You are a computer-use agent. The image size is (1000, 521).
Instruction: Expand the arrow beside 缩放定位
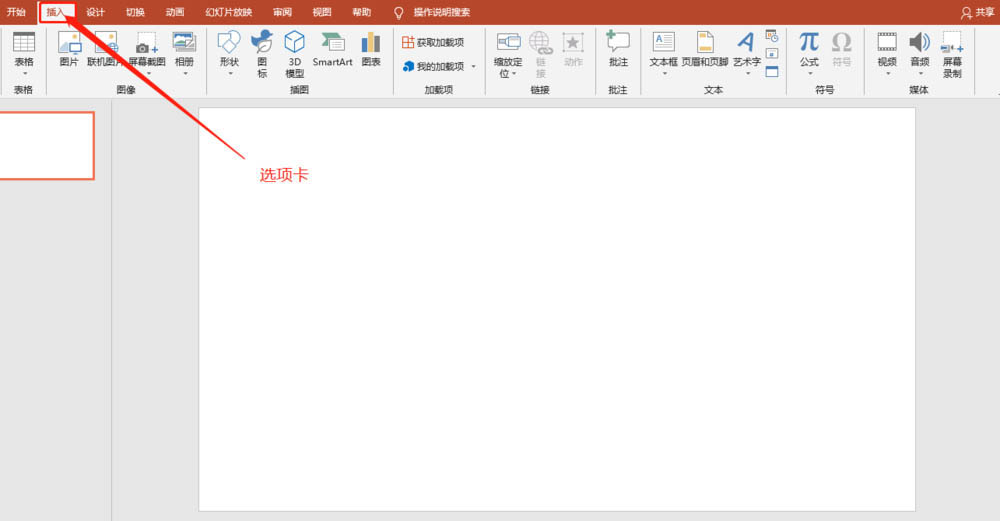(514, 74)
